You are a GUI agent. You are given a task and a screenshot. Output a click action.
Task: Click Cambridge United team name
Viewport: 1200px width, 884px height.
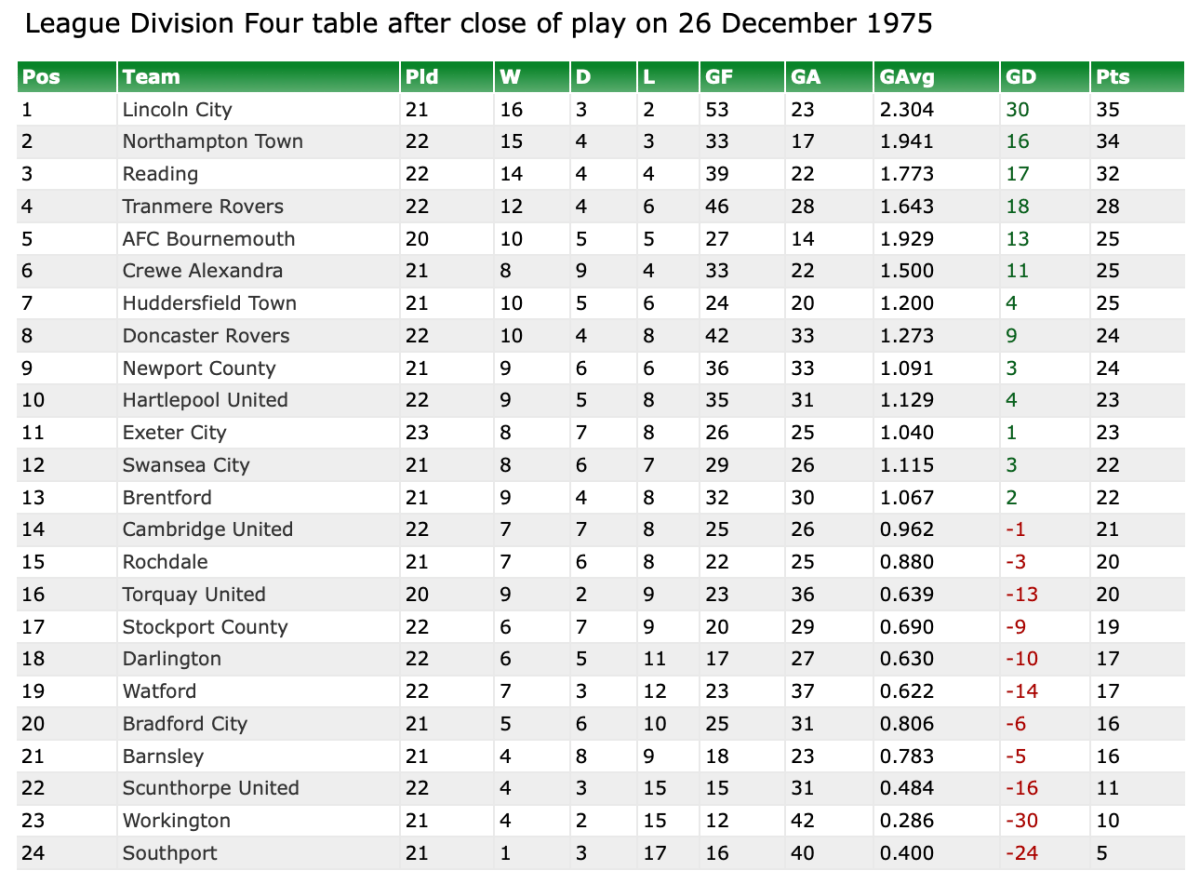click(x=207, y=529)
